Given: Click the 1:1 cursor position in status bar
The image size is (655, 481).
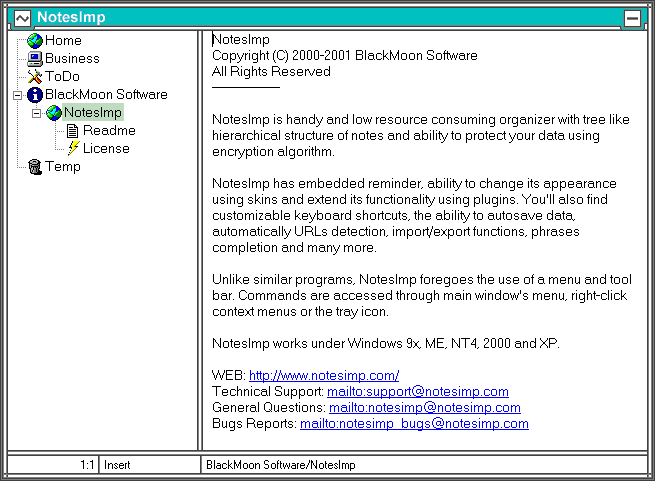Looking at the screenshot, I should [87, 465].
